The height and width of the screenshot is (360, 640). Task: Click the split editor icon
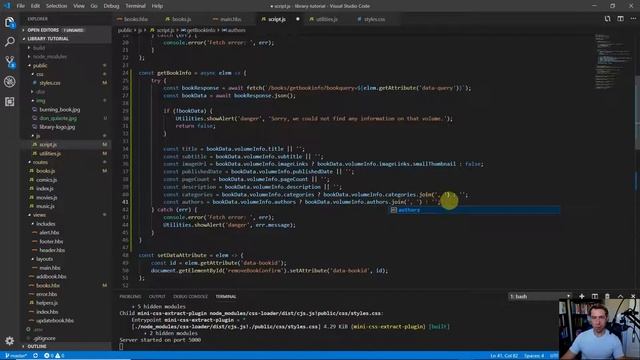point(620,19)
